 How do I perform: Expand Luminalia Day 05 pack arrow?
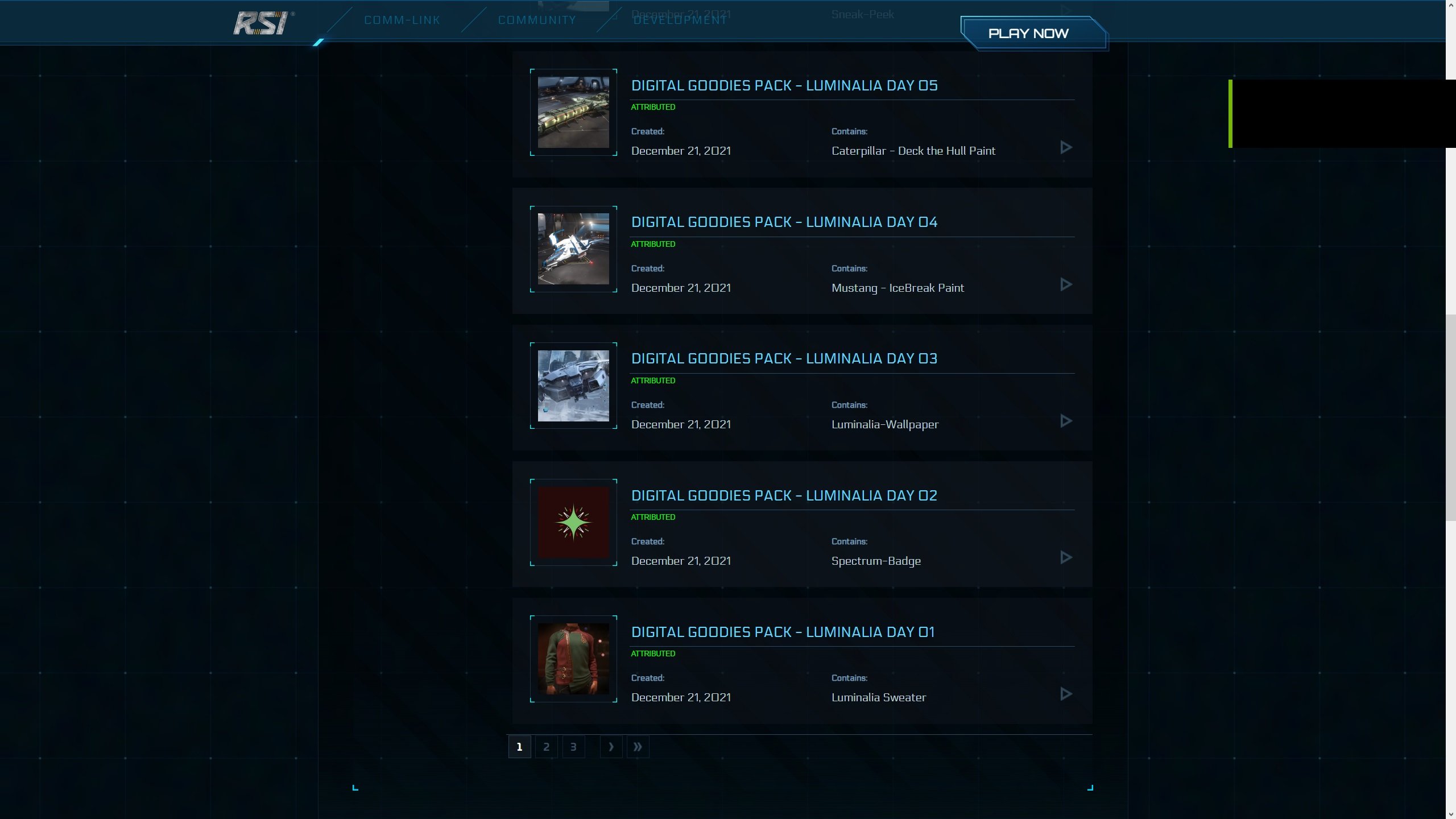click(x=1066, y=147)
